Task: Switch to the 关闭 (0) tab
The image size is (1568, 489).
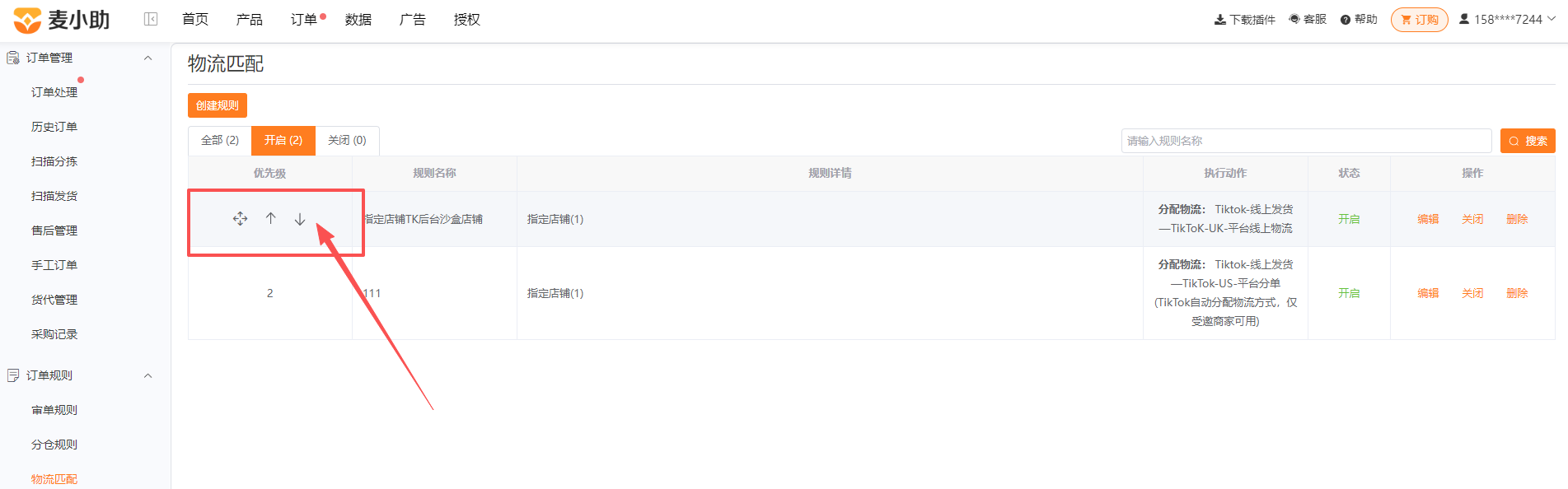Action: tap(347, 141)
